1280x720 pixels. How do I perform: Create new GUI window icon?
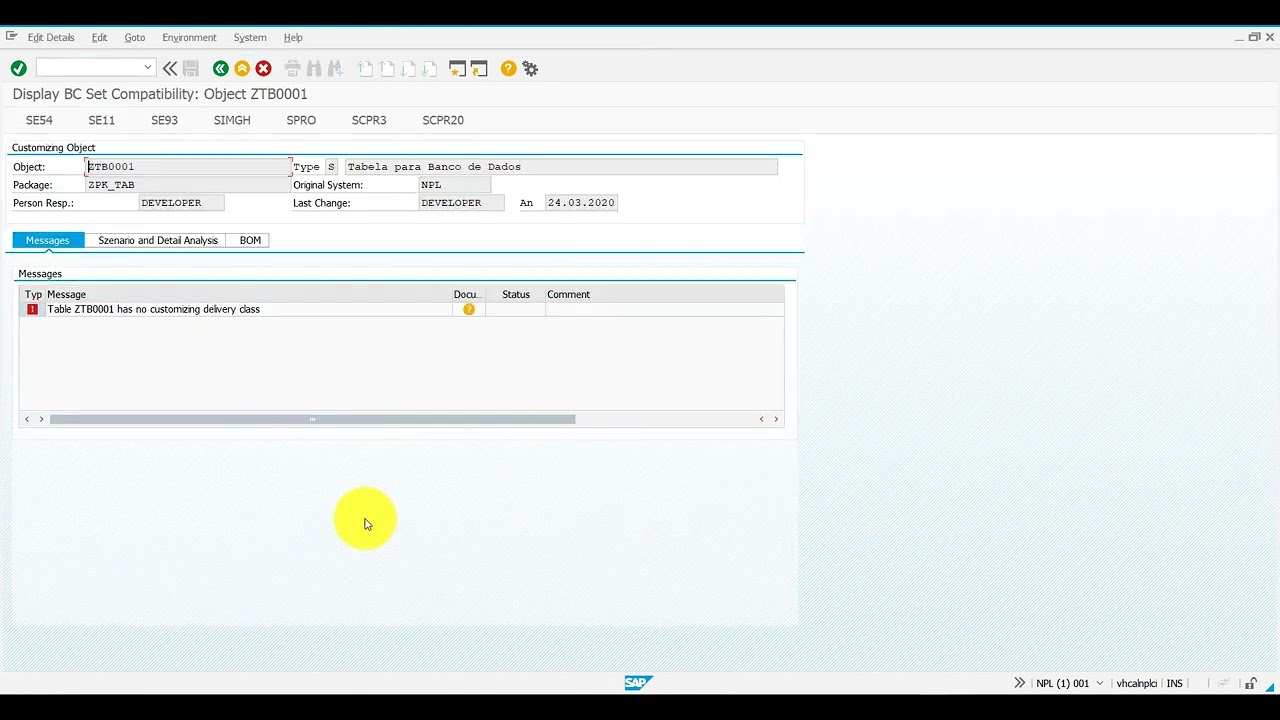coord(458,68)
